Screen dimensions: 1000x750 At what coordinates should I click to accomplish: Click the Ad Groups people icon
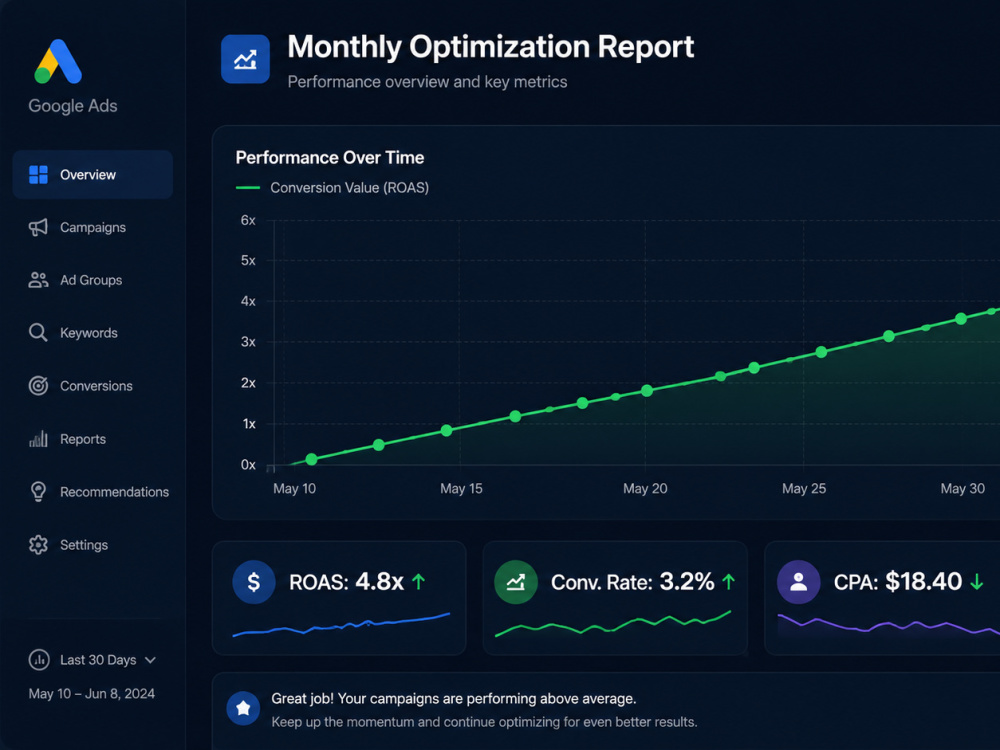[x=38, y=280]
